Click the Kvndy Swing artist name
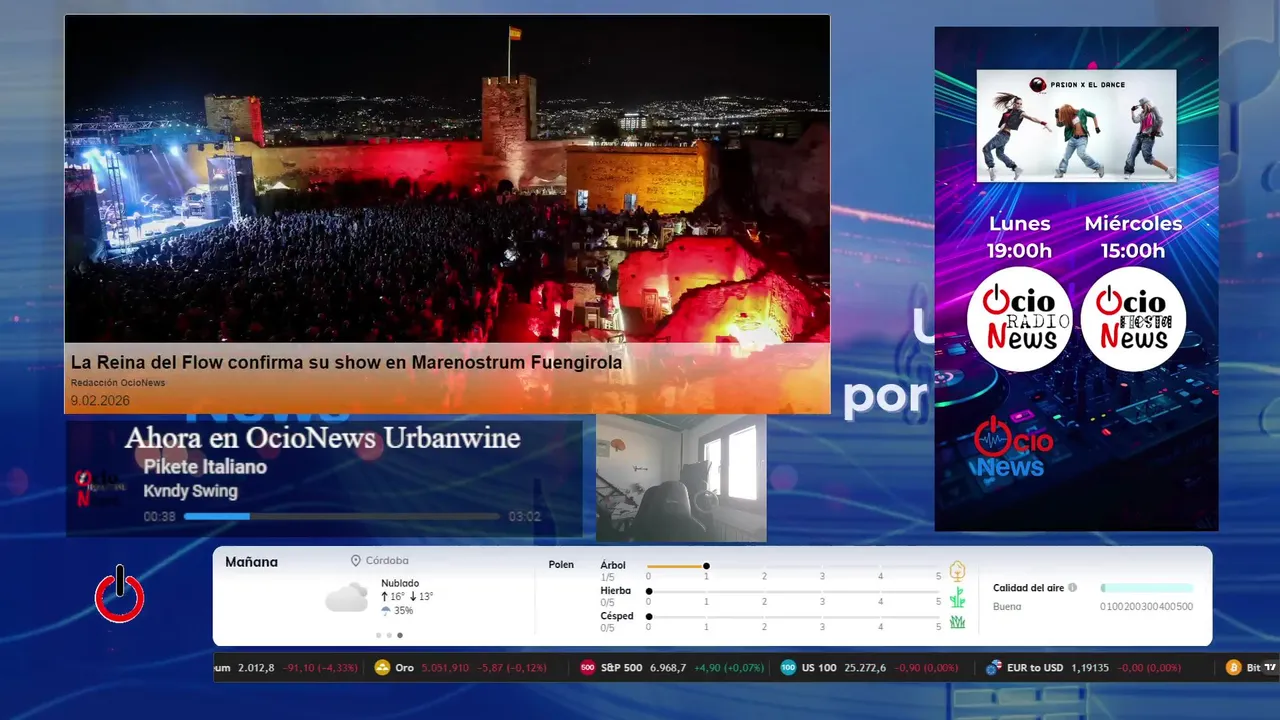This screenshot has width=1280, height=720. pyautogui.click(x=190, y=491)
